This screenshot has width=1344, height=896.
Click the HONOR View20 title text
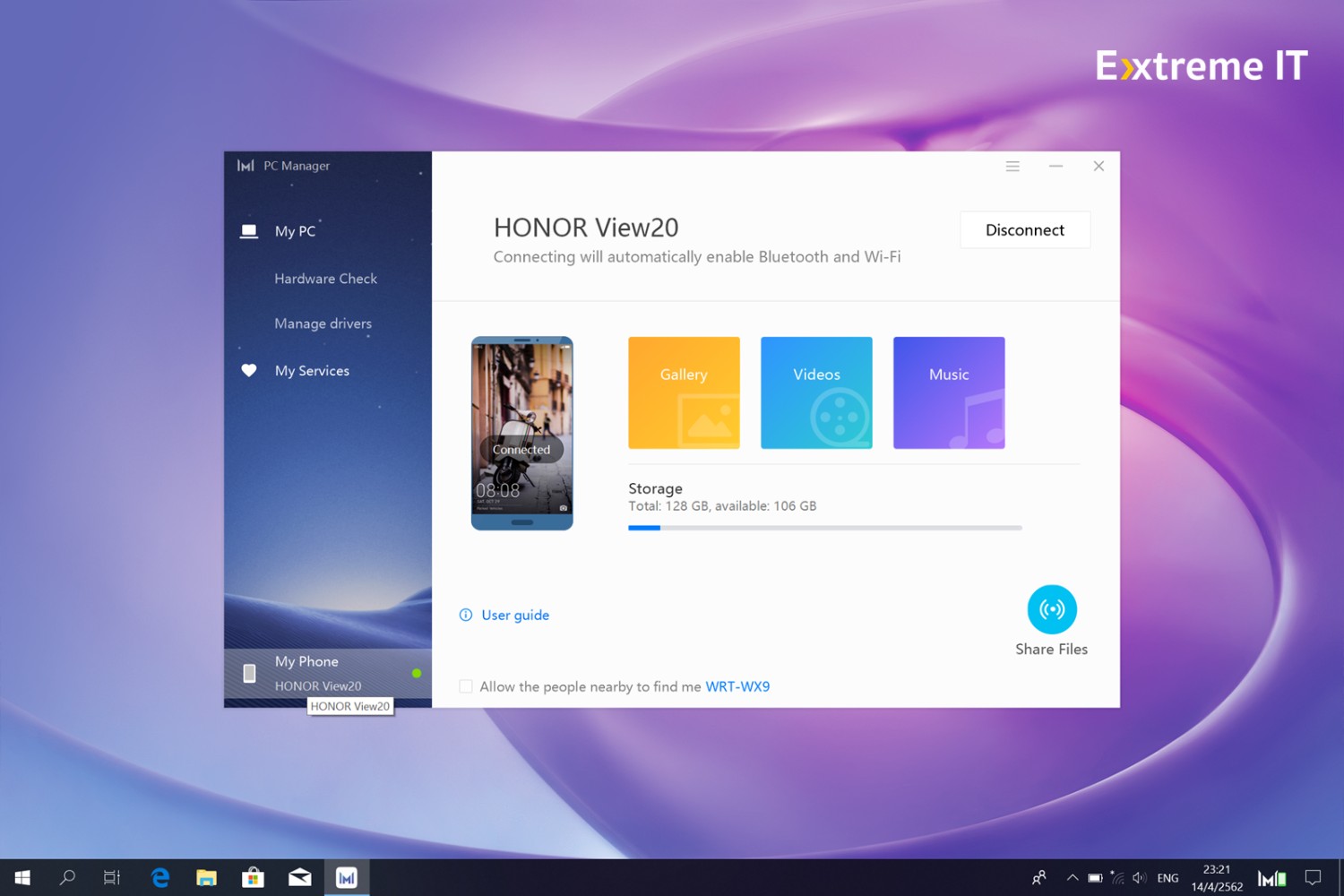(x=586, y=228)
